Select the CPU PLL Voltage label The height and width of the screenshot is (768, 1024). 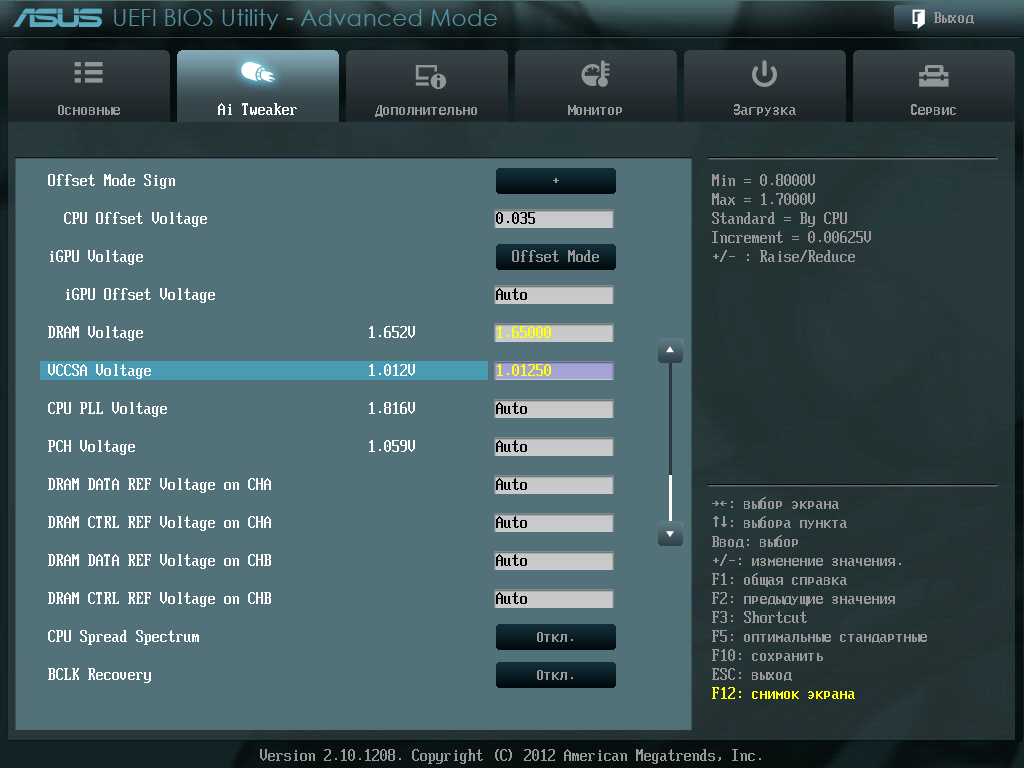[107, 409]
